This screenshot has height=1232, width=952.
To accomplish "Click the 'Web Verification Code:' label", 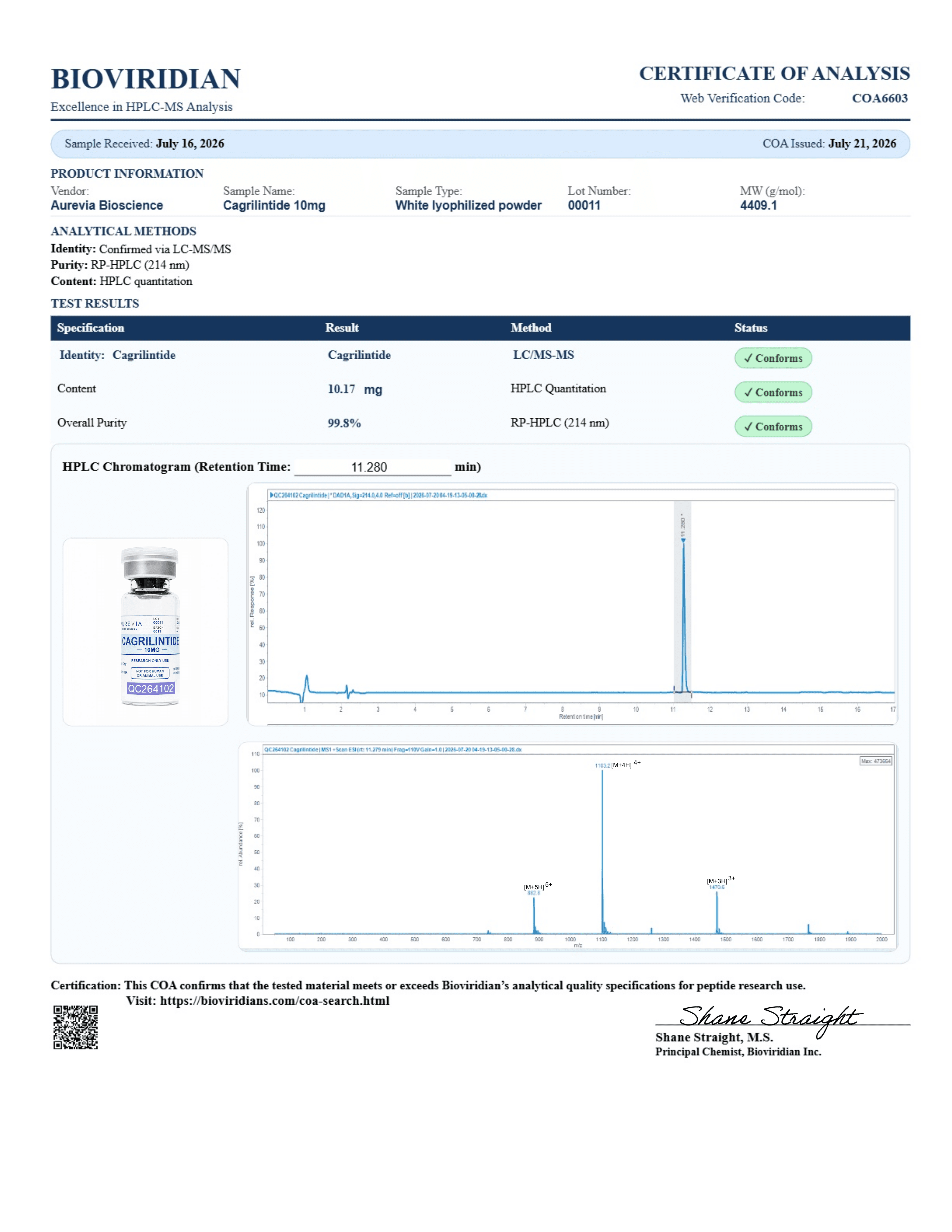I will click(742, 98).
